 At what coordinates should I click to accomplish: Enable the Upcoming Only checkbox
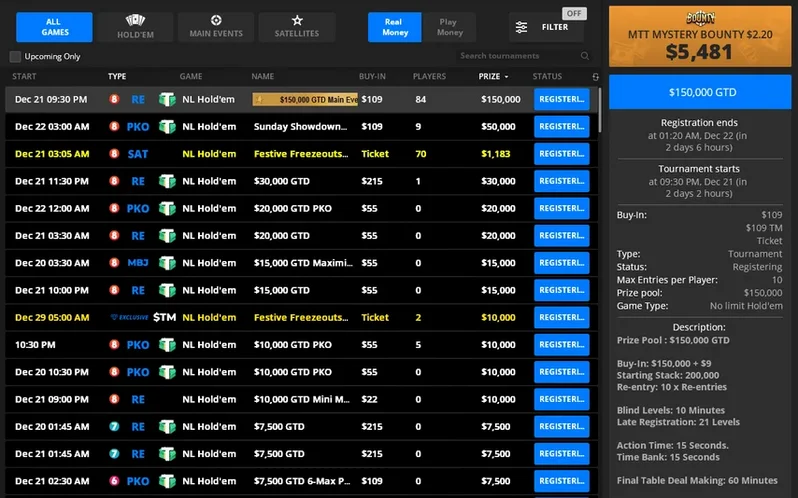(15, 56)
